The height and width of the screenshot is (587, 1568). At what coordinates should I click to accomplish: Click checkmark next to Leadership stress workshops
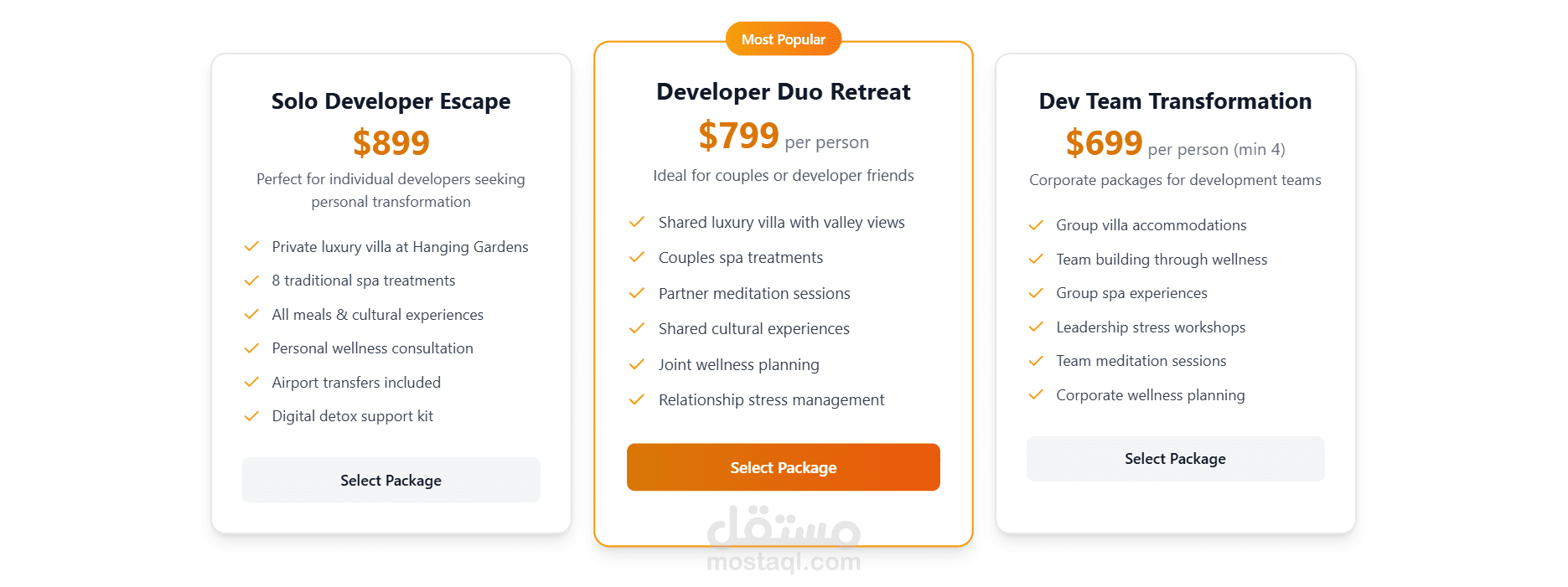click(x=1036, y=327)
